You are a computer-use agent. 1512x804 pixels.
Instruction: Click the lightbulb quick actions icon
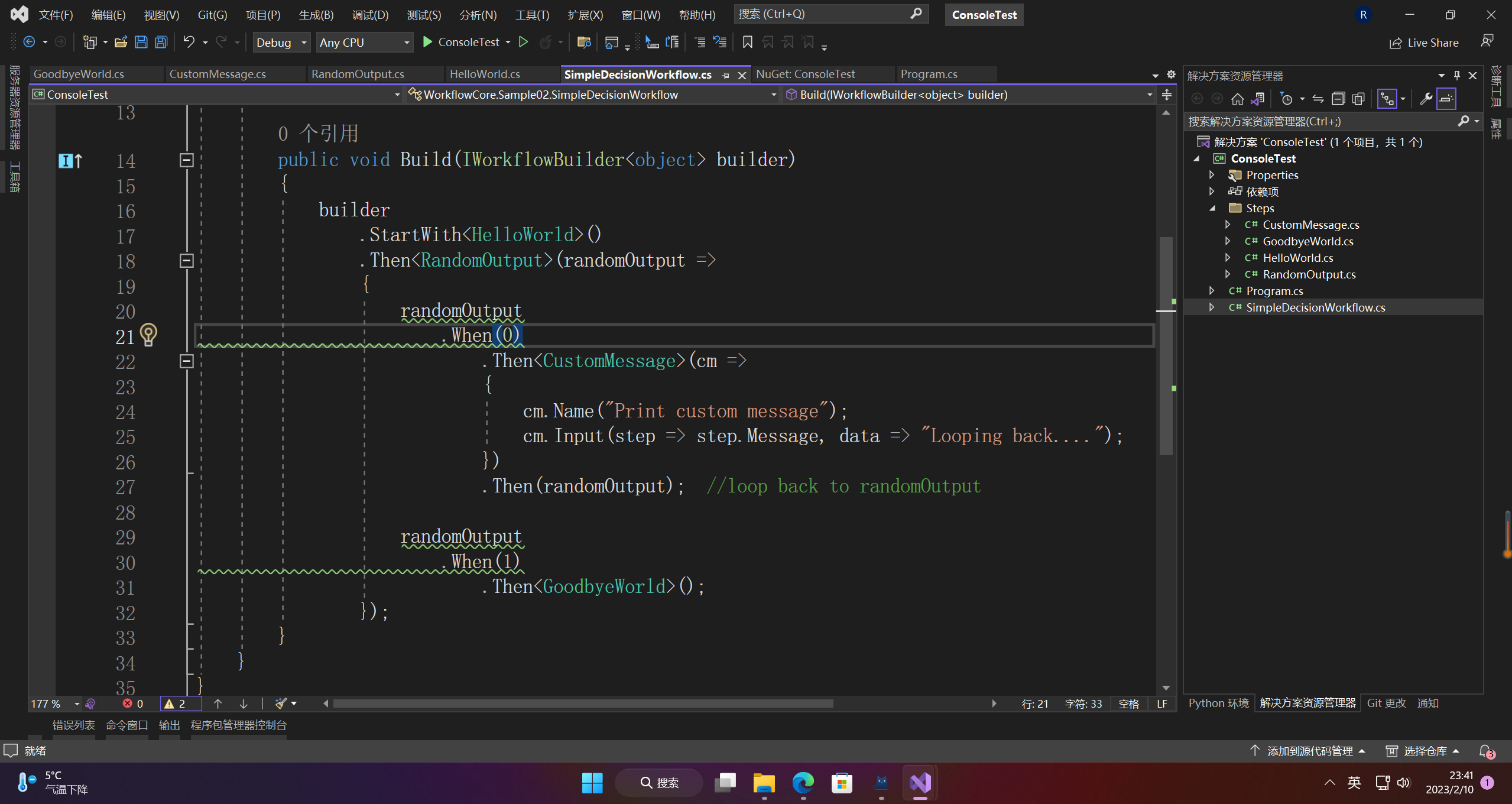[148, 335]
